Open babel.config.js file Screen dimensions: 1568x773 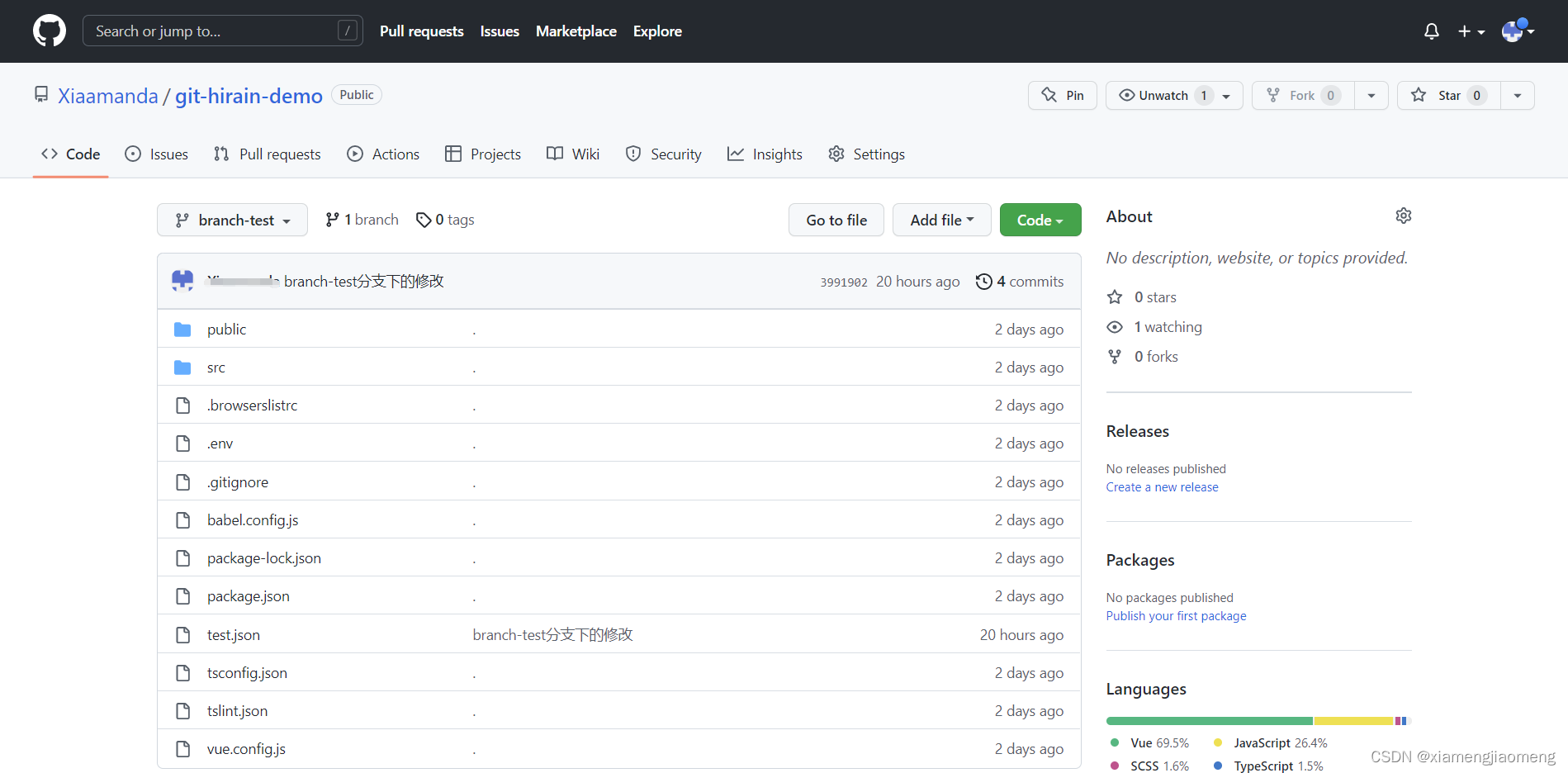[253, 520]
